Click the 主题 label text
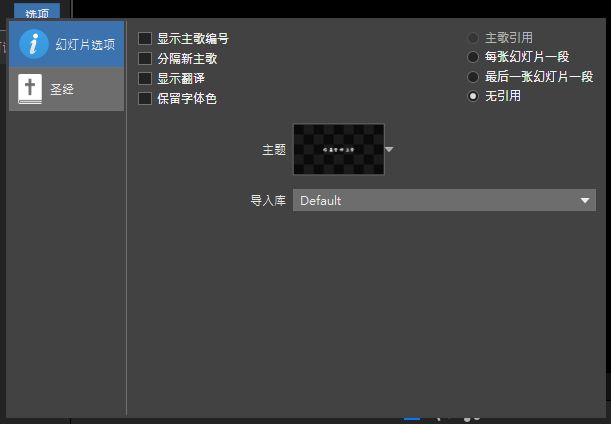 (273, 149)
